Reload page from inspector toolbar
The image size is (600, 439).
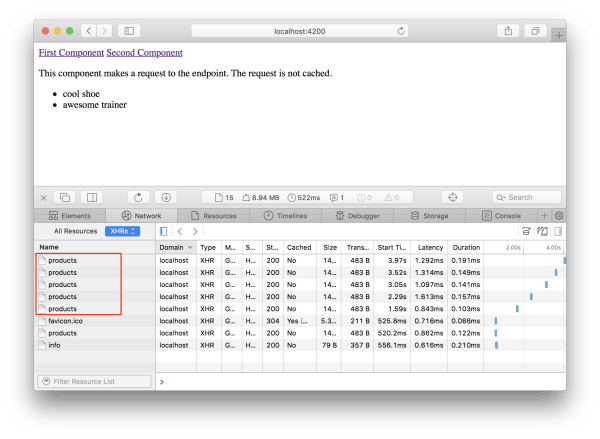(x=138, y=197)
